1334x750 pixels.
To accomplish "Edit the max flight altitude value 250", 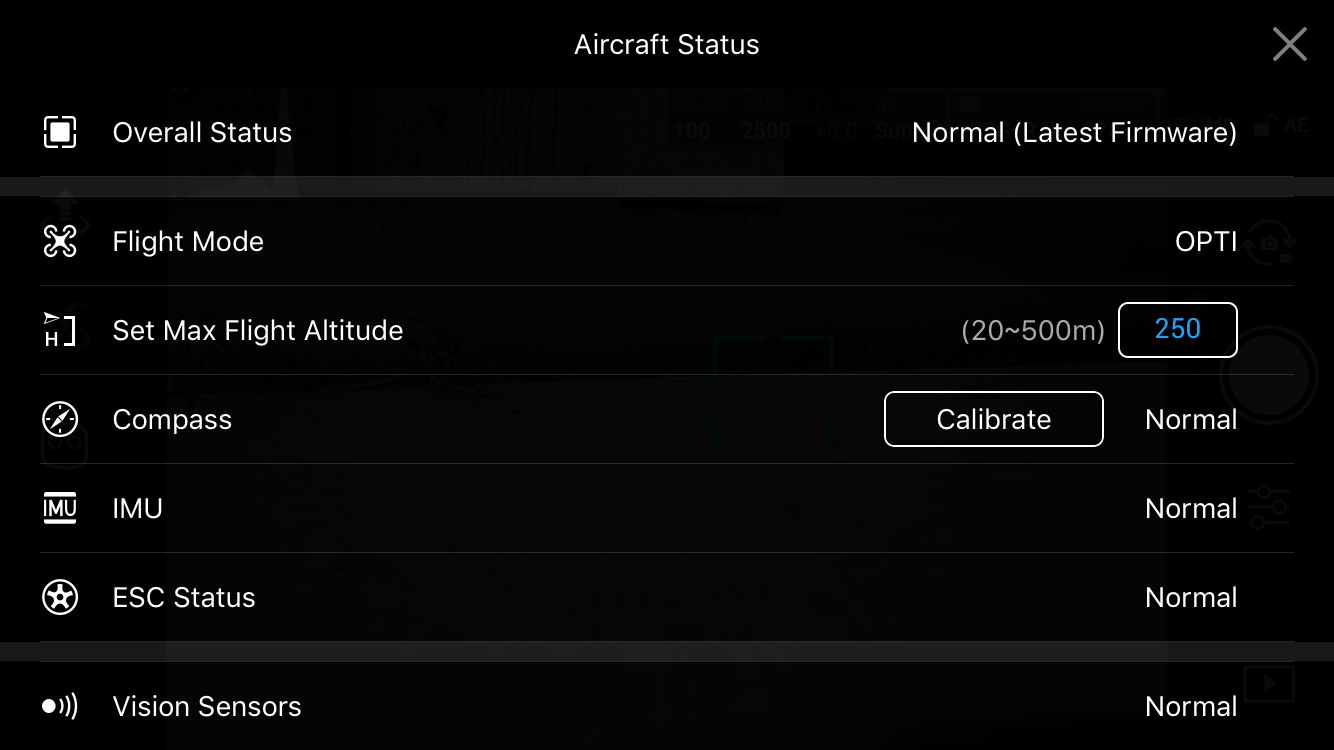I will (x=1177, y=329).
